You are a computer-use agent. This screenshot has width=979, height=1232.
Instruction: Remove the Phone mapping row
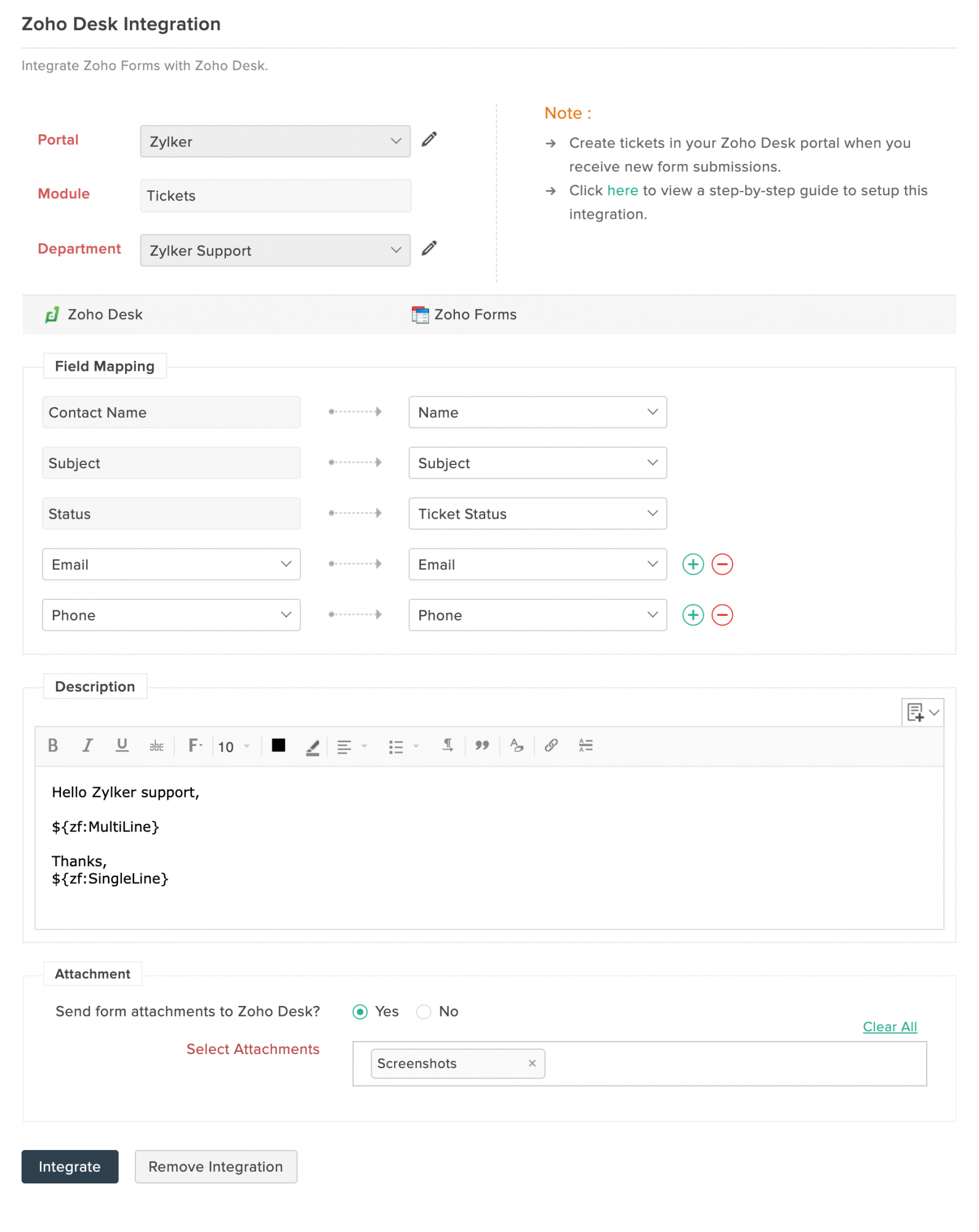click(x=722, y=615)
